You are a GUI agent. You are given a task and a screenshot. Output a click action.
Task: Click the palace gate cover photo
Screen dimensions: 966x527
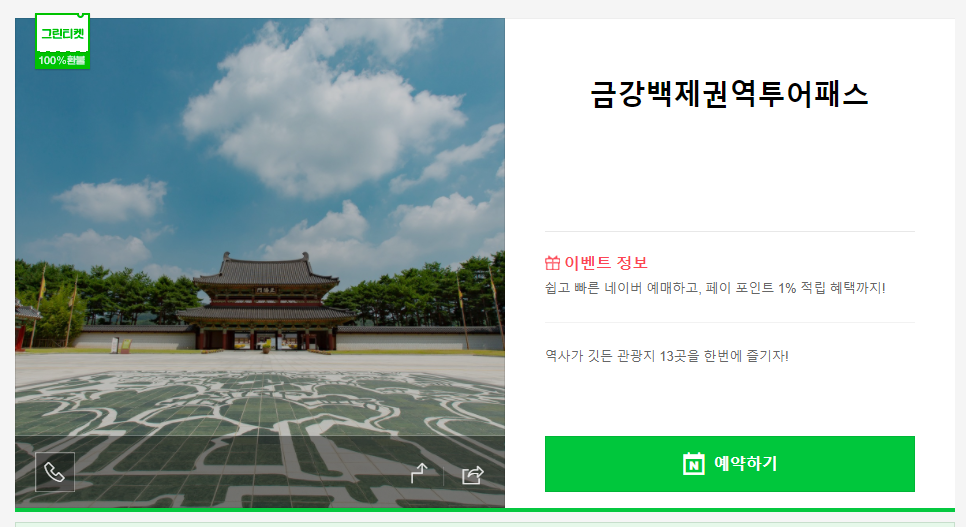260,263
